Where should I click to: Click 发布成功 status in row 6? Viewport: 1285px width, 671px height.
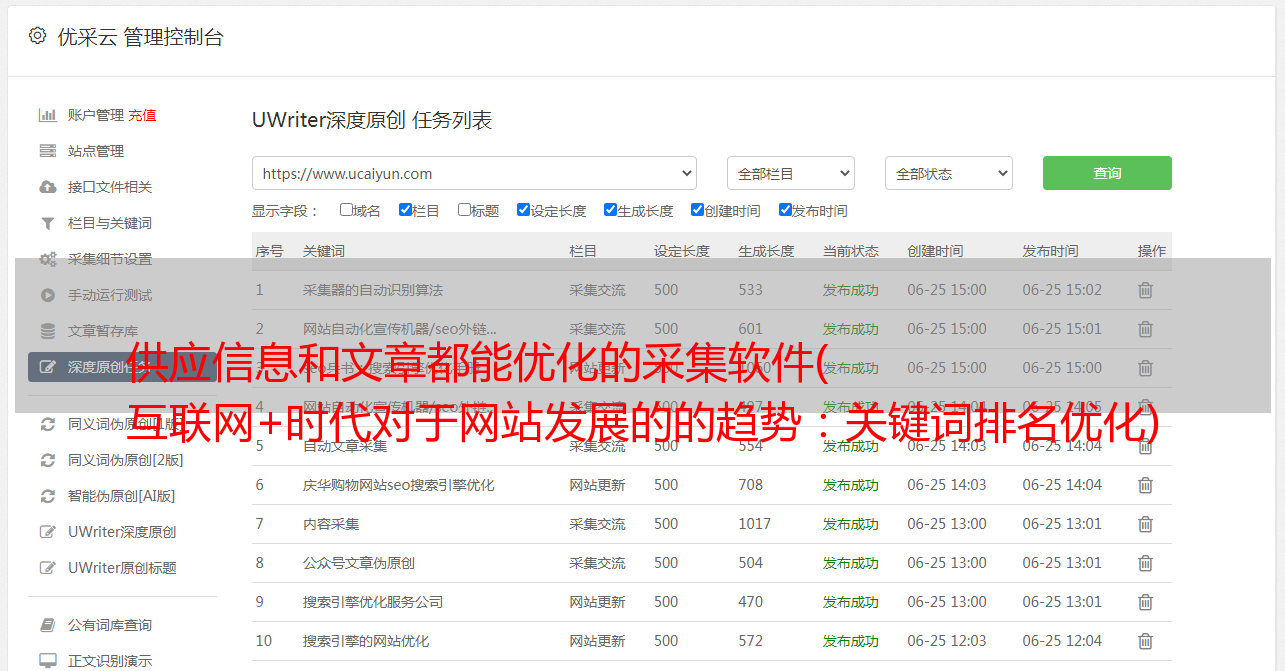851,485
